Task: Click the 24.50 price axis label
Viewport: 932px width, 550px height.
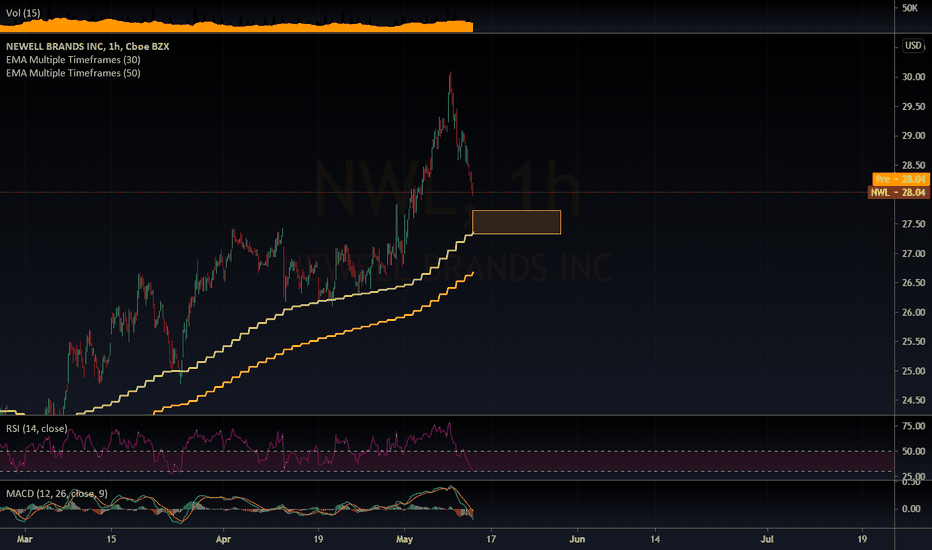Action: [913, 400]
